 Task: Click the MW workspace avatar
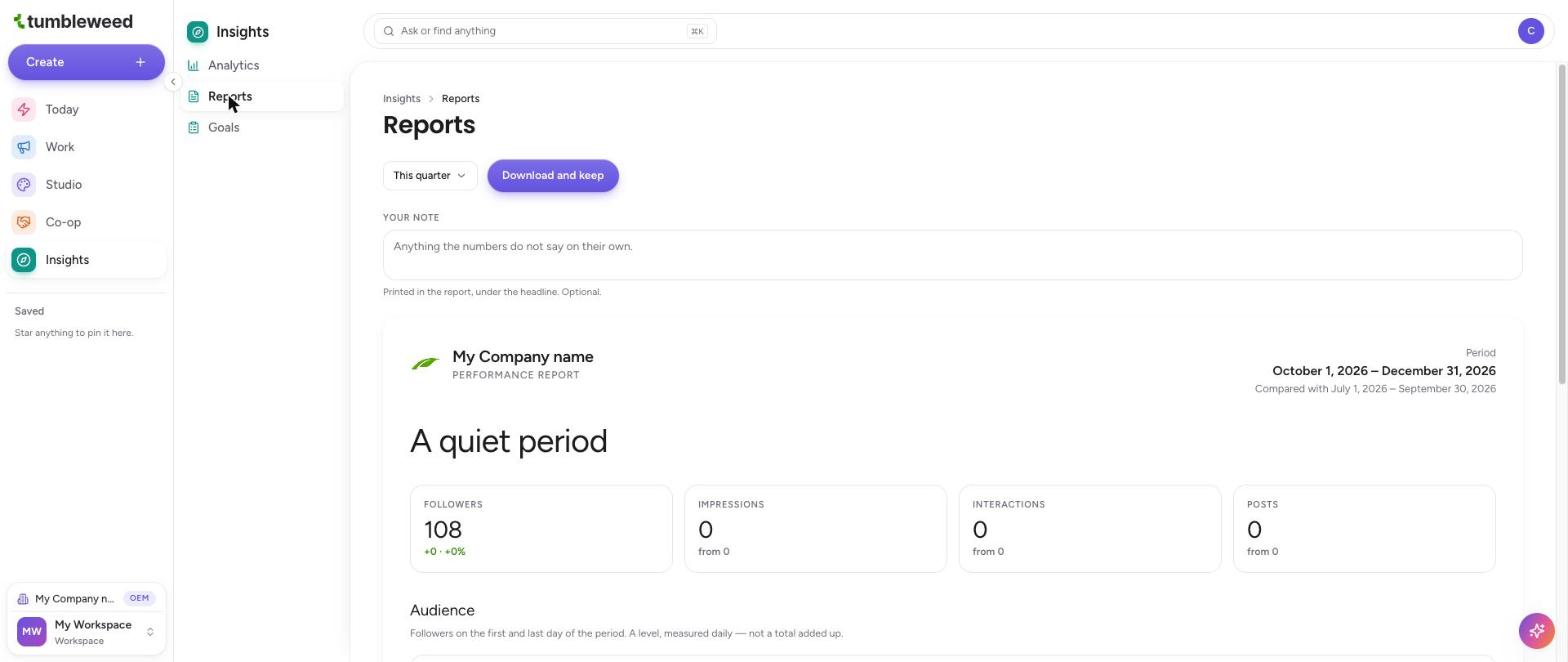pos(32,632)
